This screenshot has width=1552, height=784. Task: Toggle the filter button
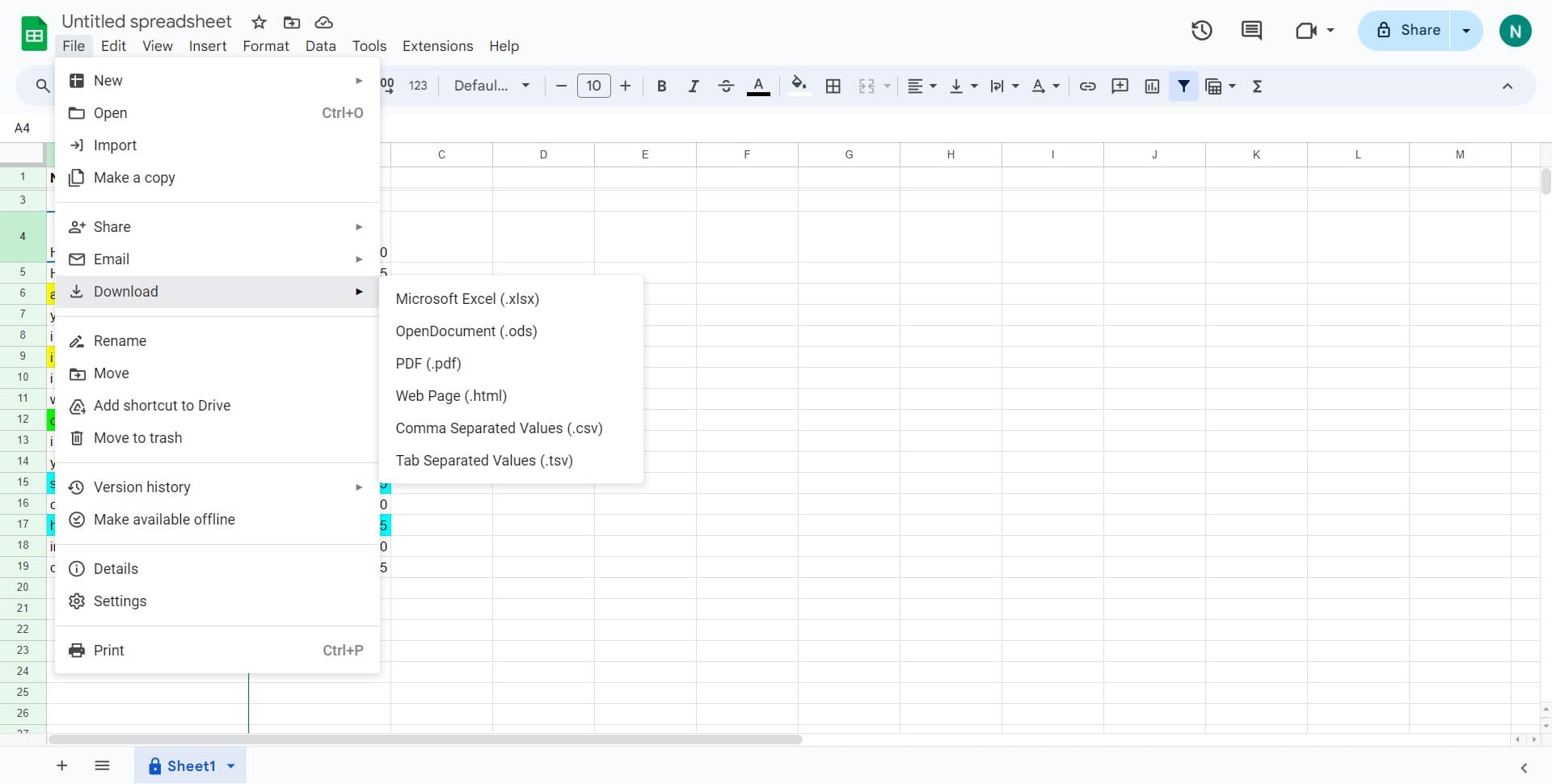(1183, 86)
